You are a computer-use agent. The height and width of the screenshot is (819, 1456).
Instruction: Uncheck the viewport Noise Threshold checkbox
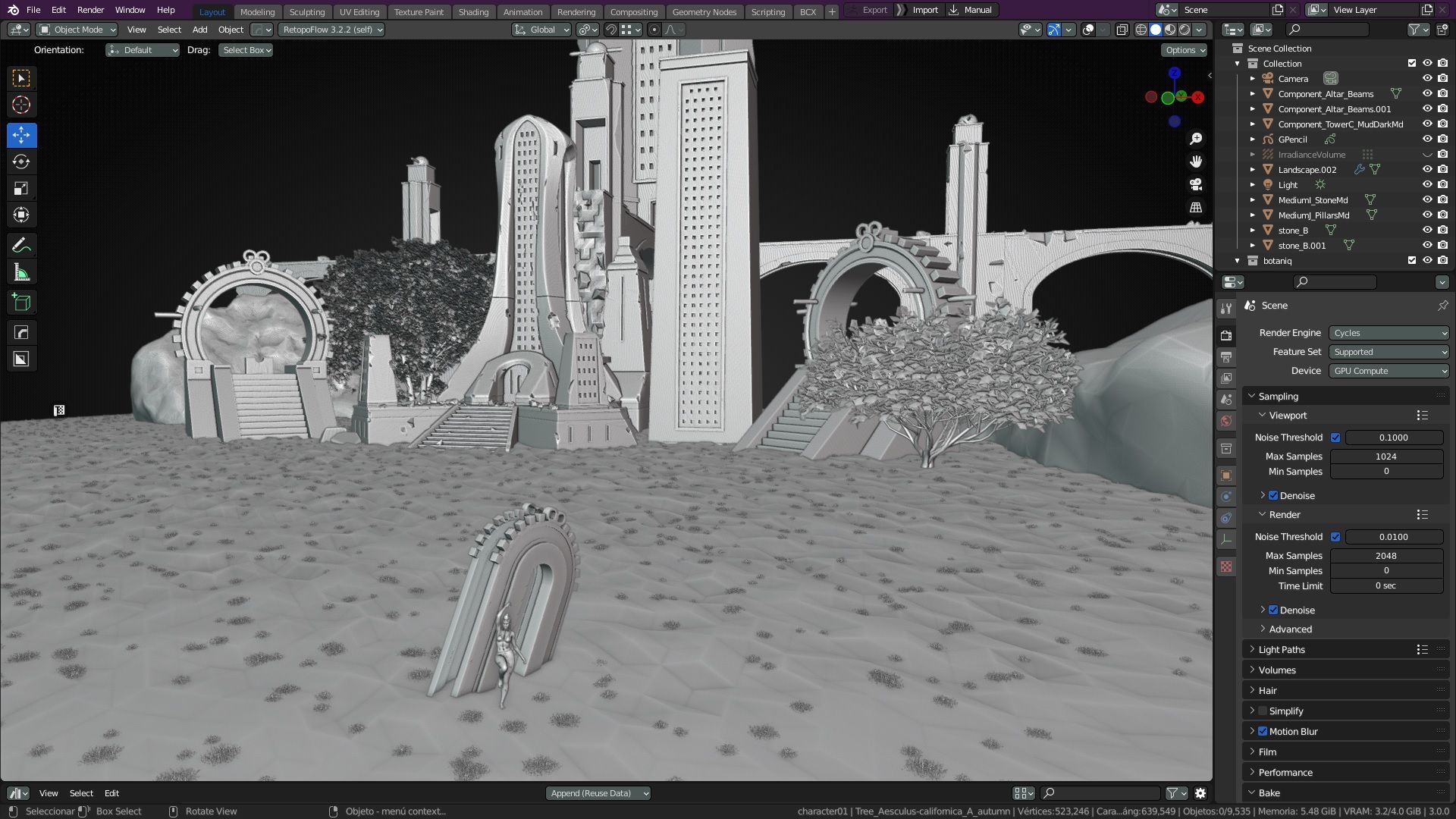[1335, 438]
